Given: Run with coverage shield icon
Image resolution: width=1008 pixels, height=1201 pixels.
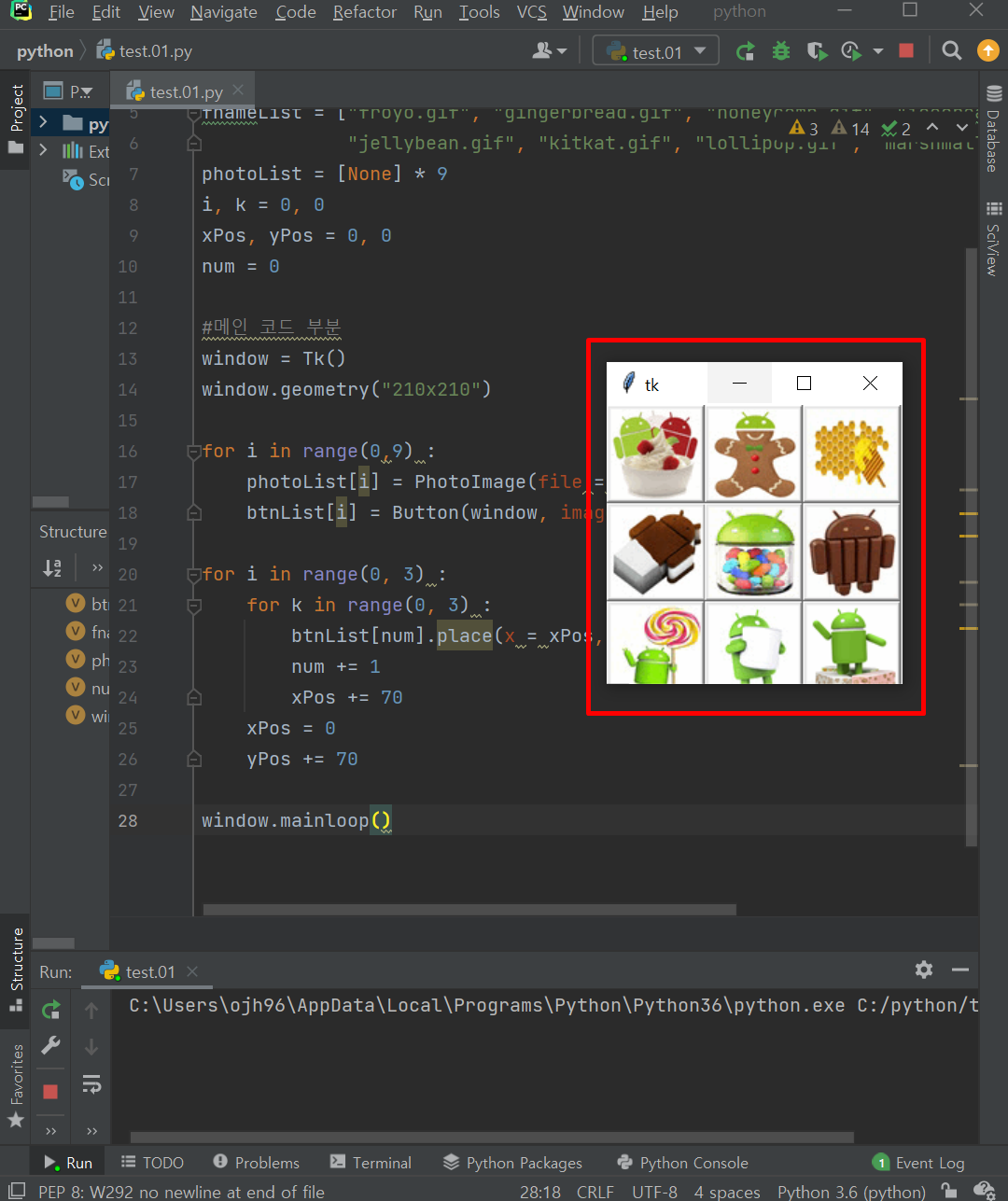Looking at the screenshot, I should (x=817, y=51).
